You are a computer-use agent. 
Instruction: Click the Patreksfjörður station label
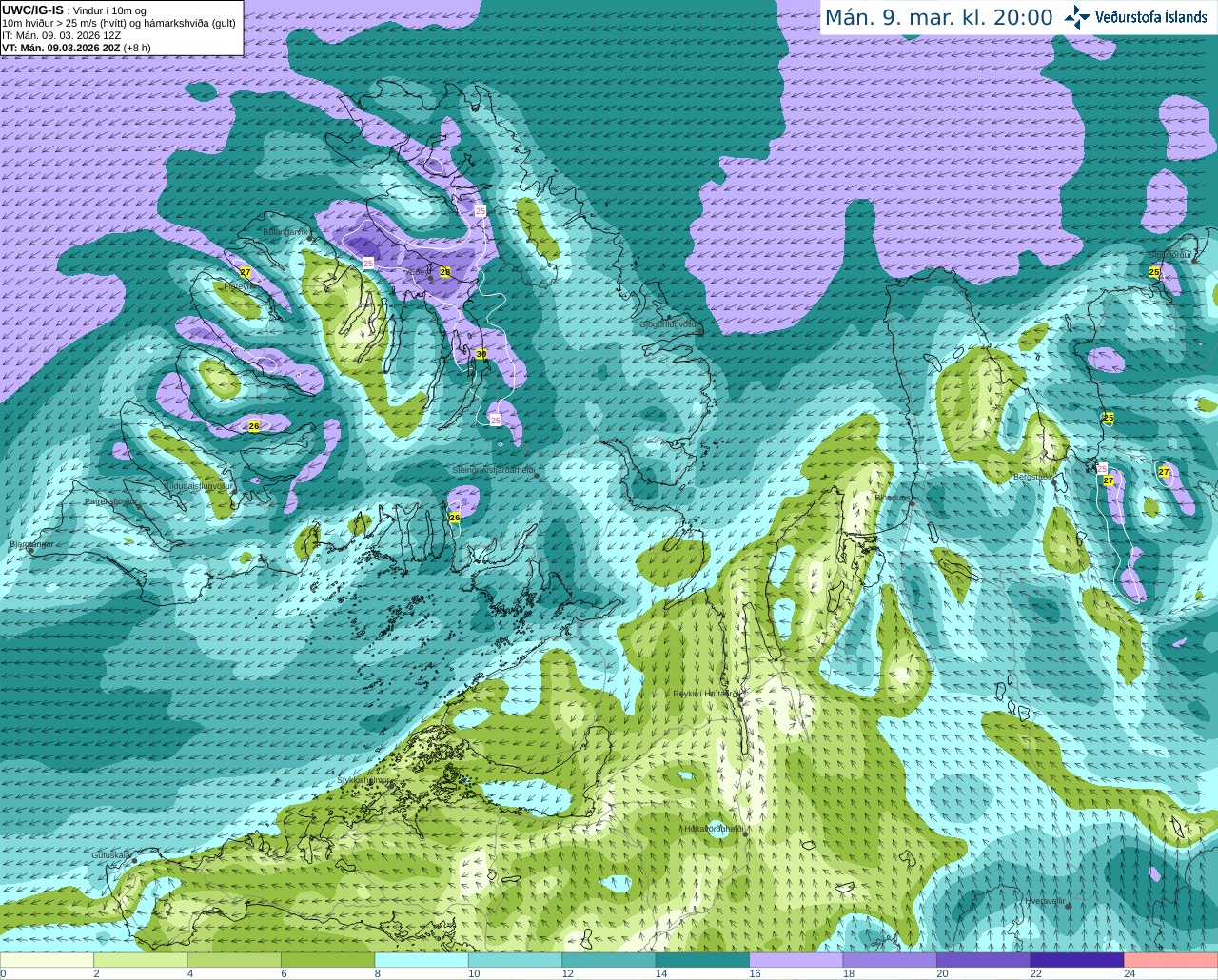111,500
